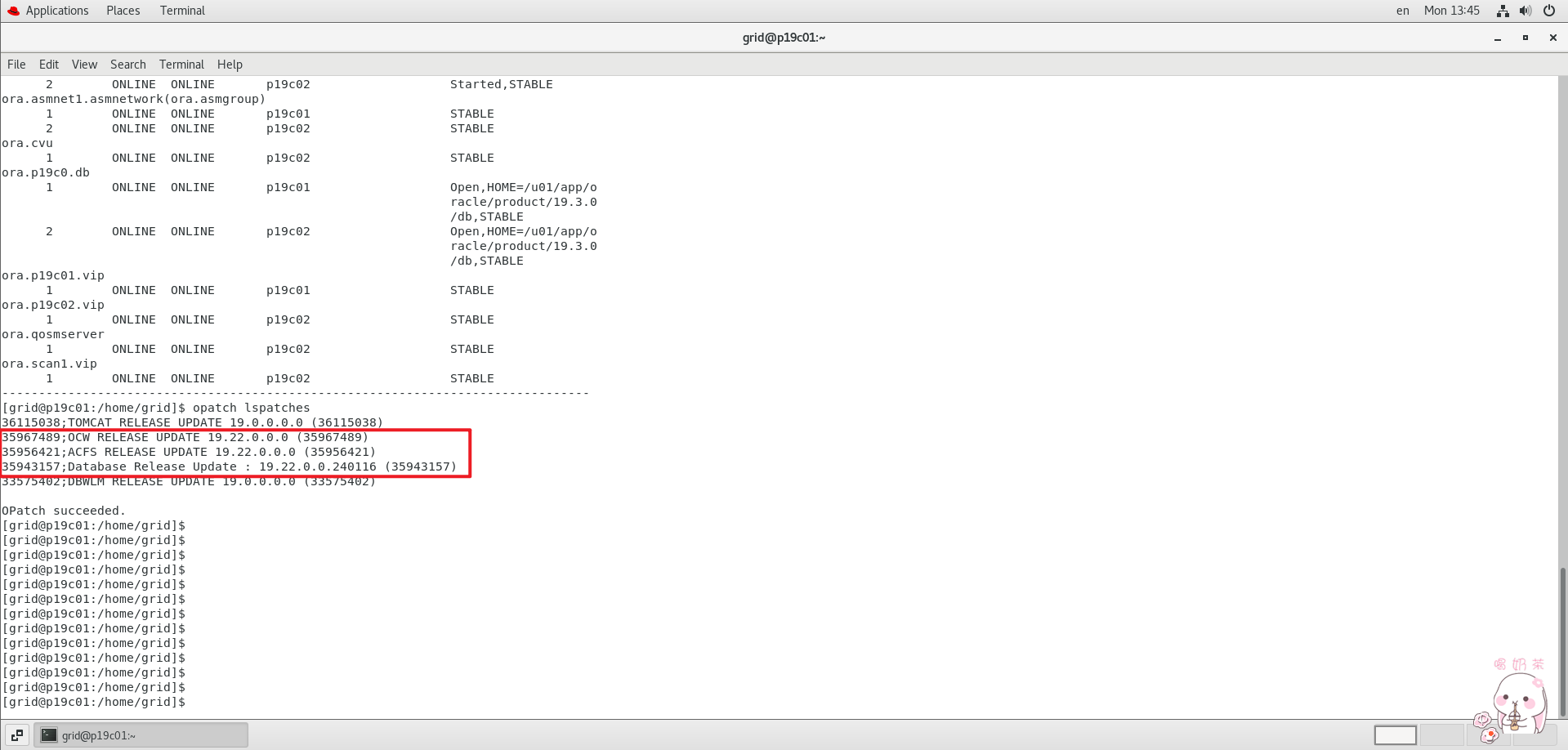Click the terminal icon in taskbar entry
This screenshot has height=750, width=1568.
point(49,735)
